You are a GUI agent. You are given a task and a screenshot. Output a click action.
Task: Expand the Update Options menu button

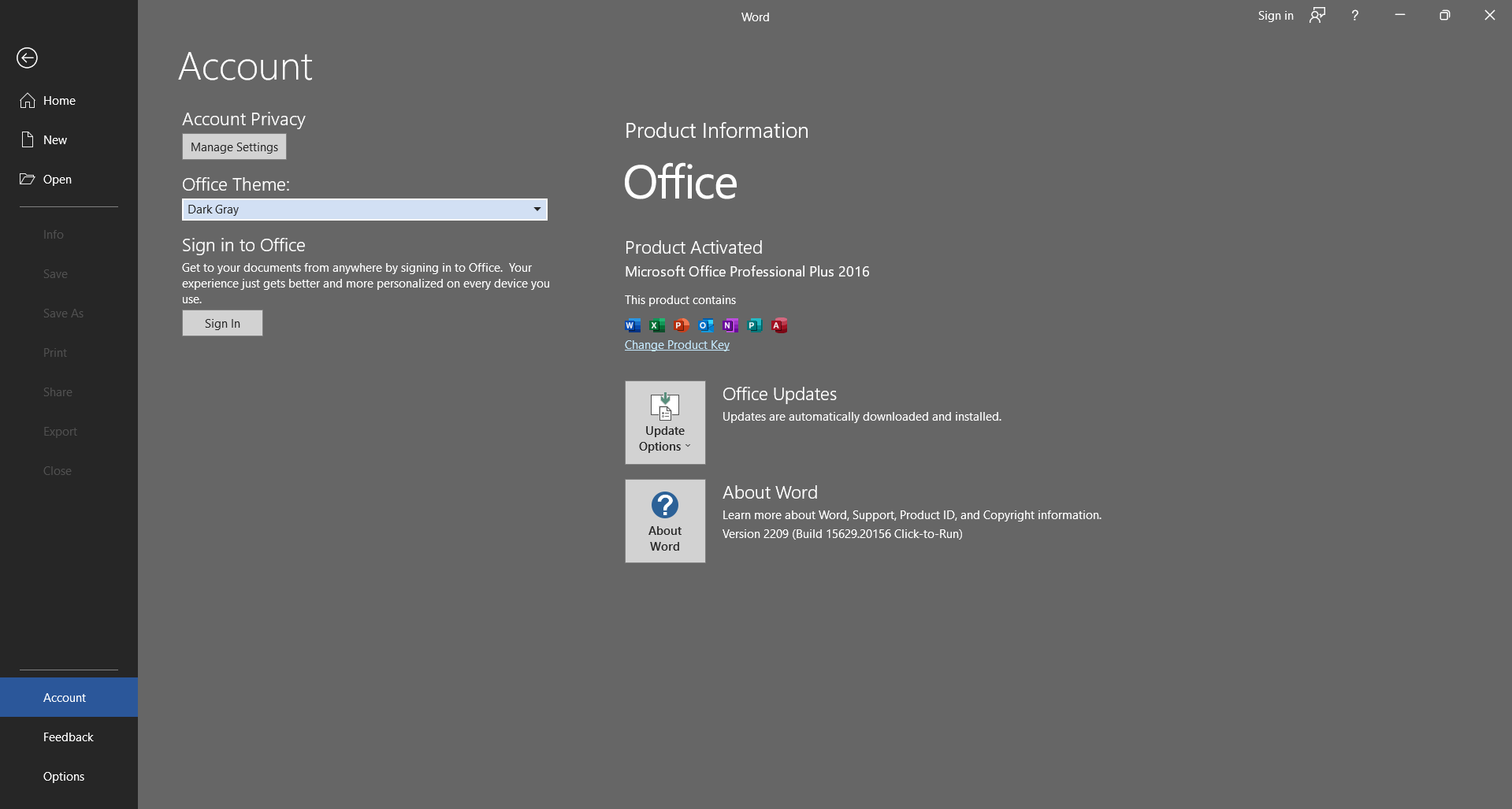[x=665, y=423]
